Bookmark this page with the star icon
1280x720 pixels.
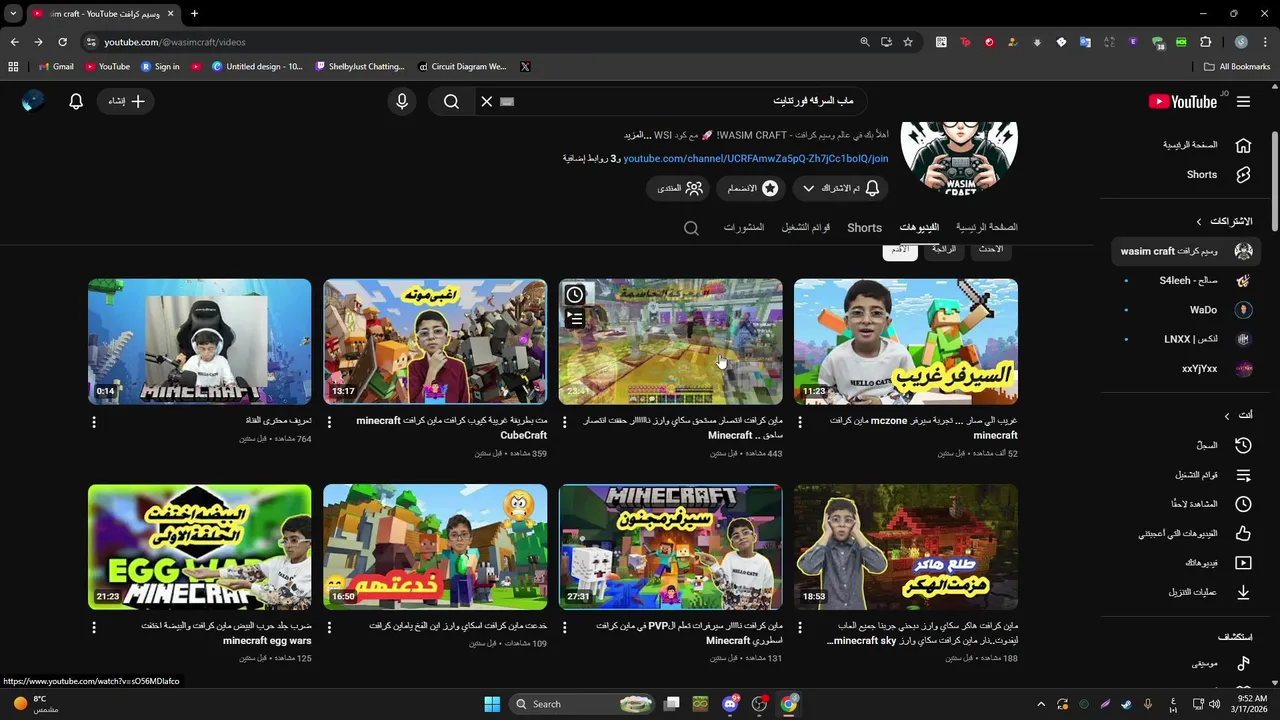[x=908, y=42]
